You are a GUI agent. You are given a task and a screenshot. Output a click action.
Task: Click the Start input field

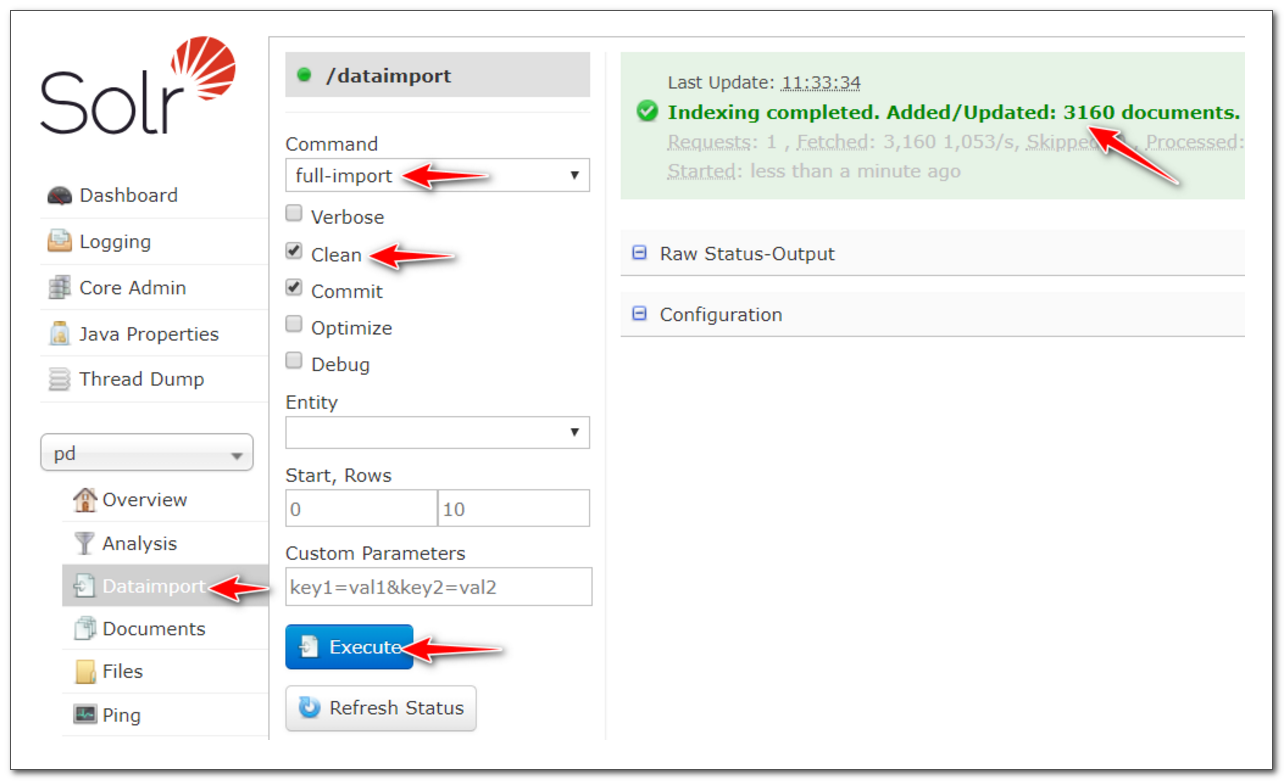pos(361,508)
